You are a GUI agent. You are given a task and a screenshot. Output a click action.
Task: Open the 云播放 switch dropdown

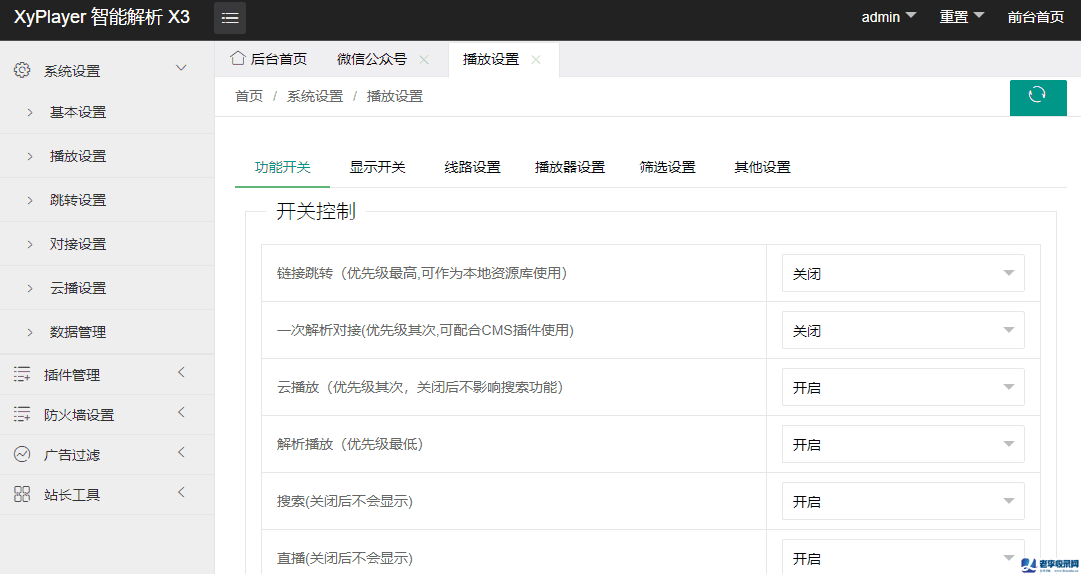902,387
